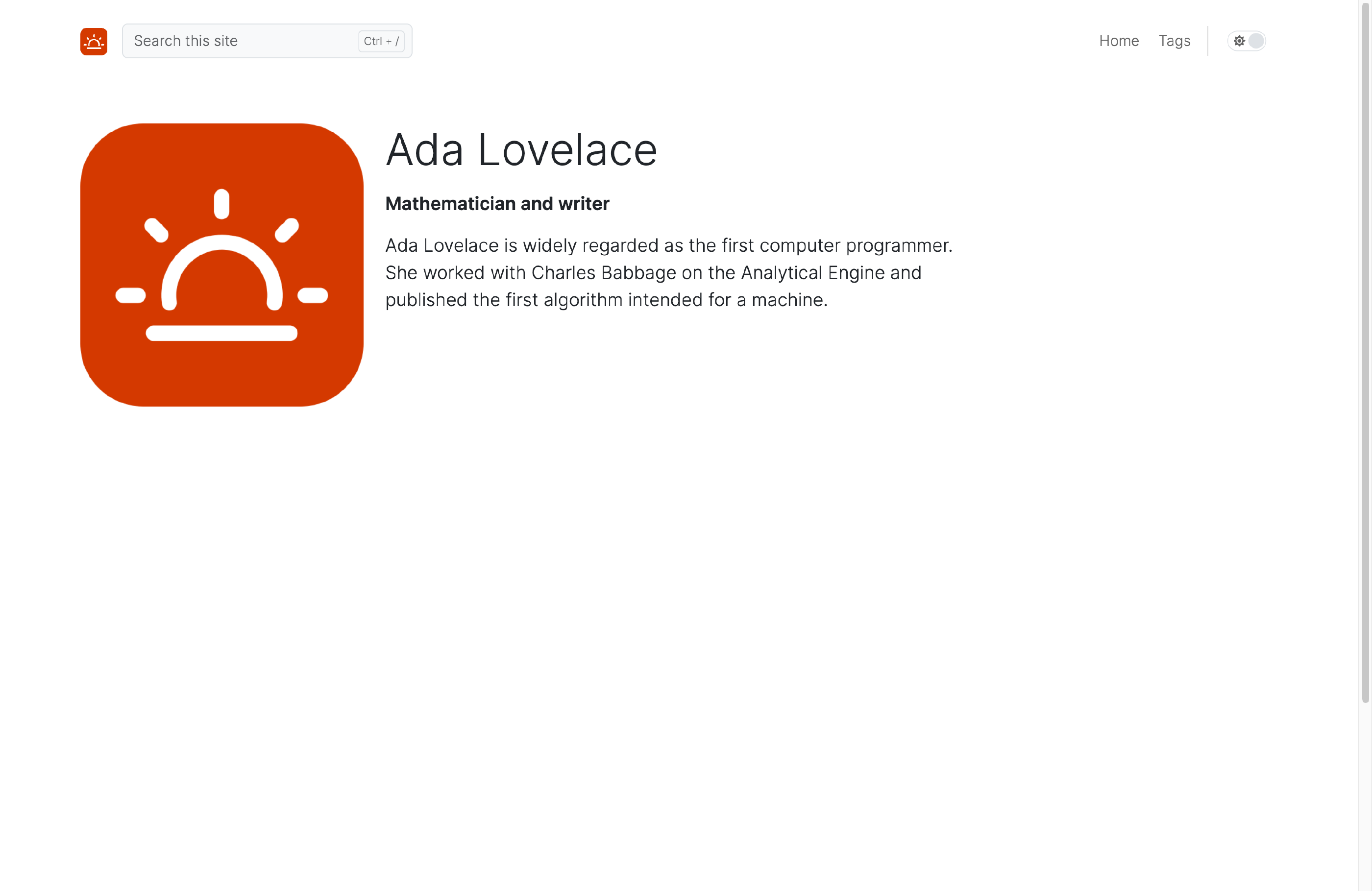Toggle the dark mode switch
The image size is (1372, 891).
coord(1247,41)
